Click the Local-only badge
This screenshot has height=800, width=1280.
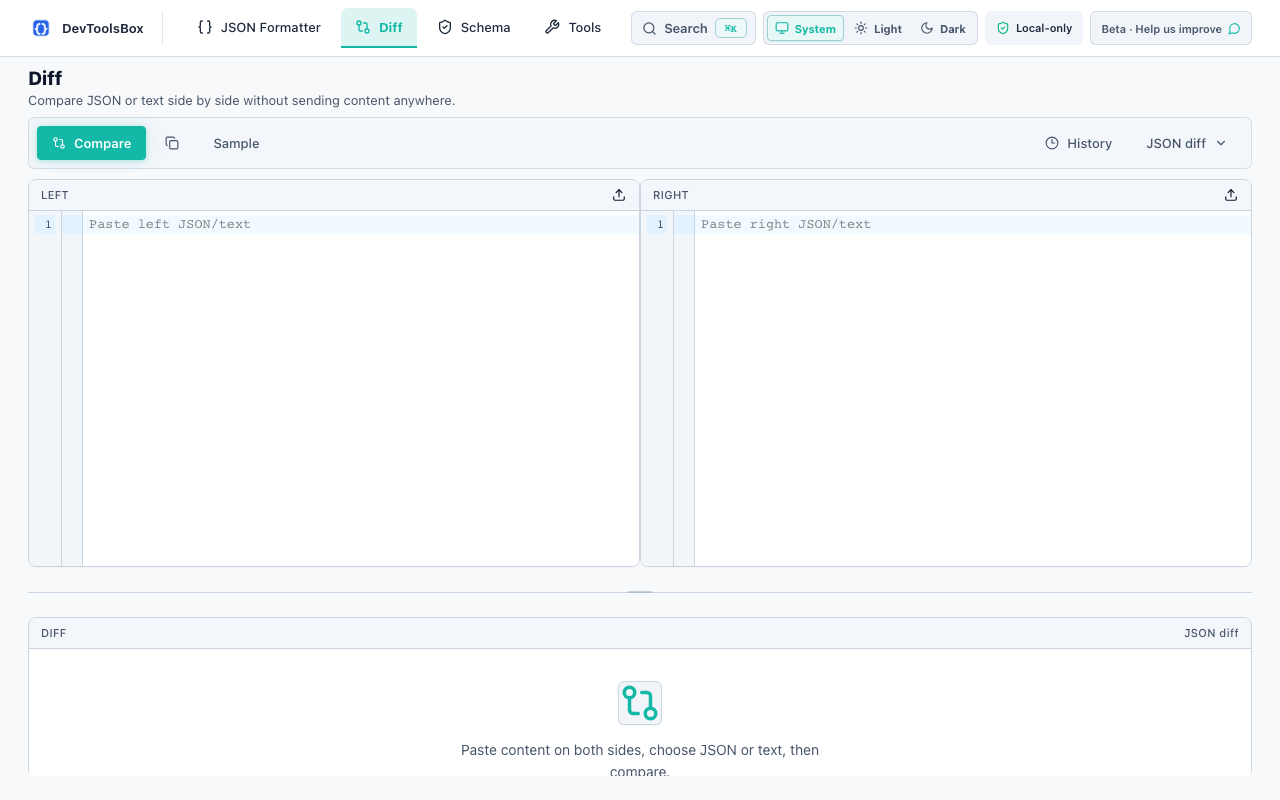(1034, 28)
